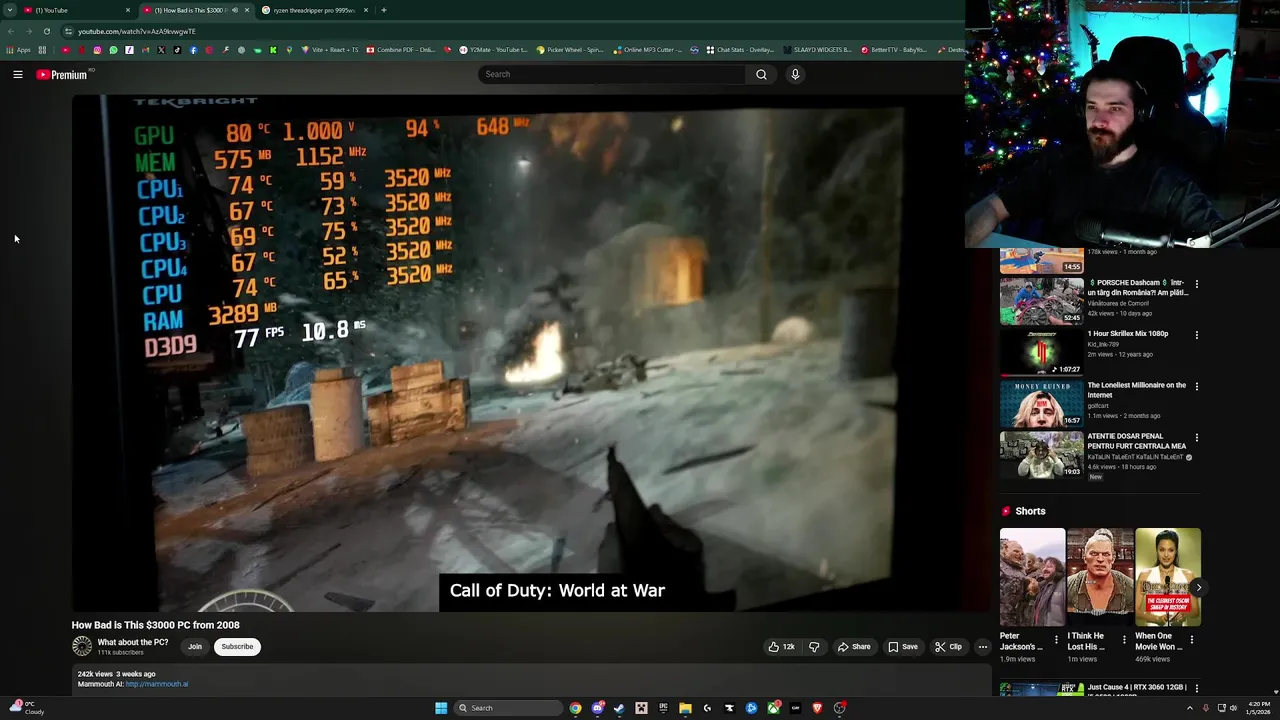Follow the mammouth.ai description link
The height and width of the screenshot is (720, 1280).
point(157,684)
